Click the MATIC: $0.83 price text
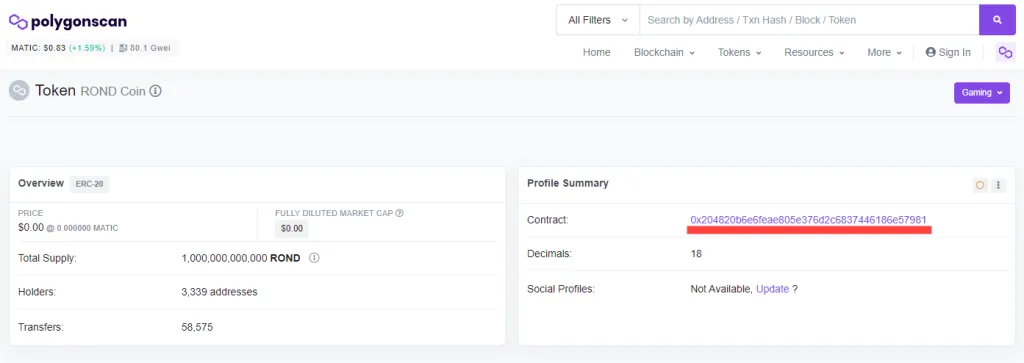1024x363 pixels. click(39, 48)
